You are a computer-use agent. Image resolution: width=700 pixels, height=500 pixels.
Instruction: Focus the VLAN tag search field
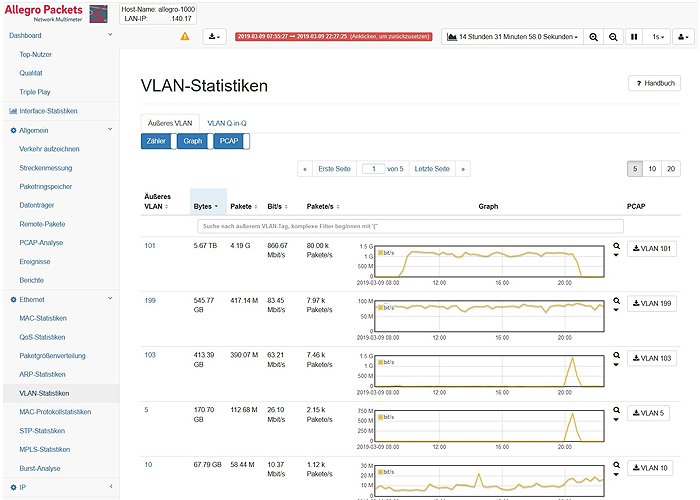click(410, 226)
